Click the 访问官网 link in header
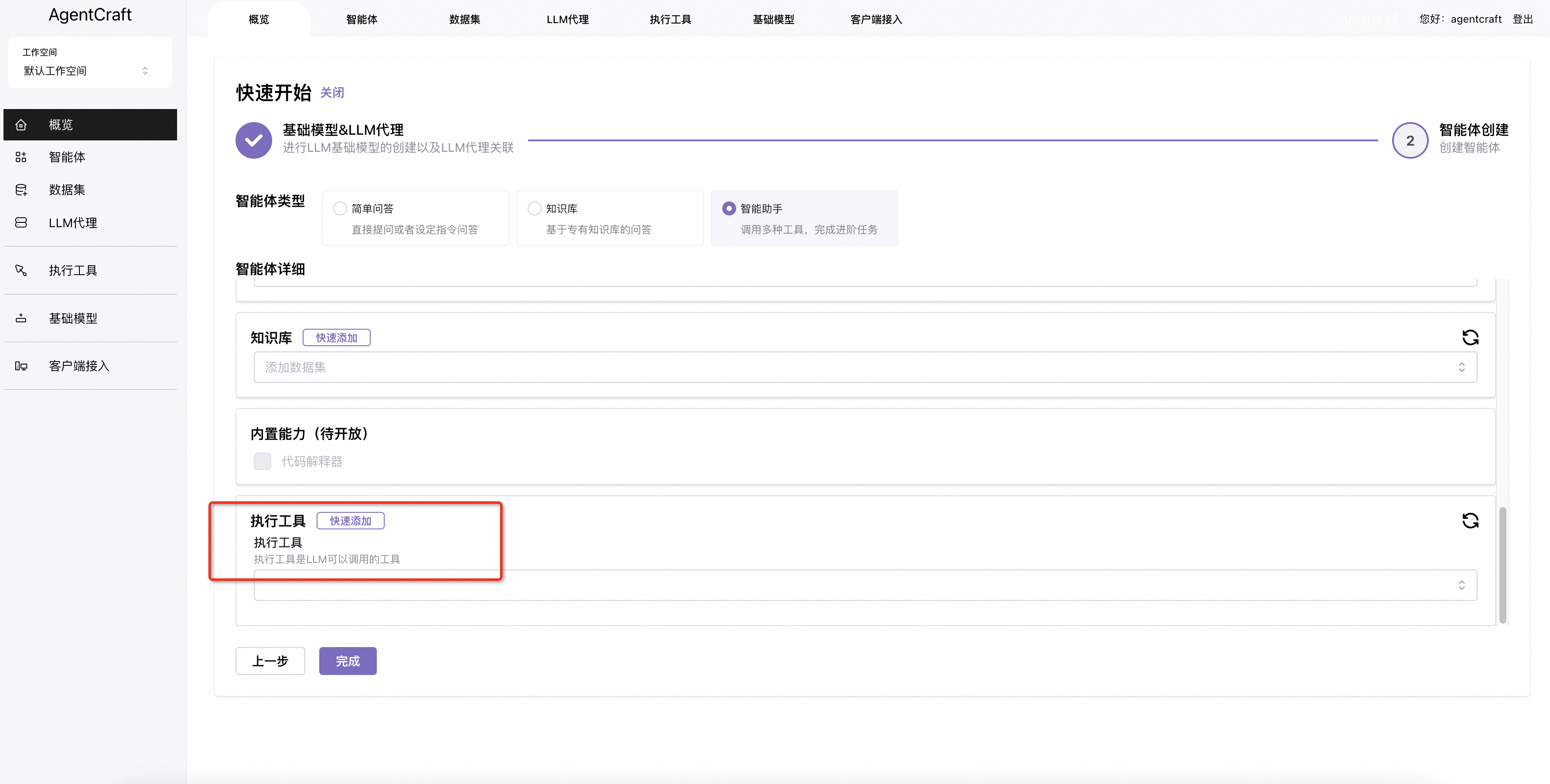1550x784 pixels. tap(1371, 19)
